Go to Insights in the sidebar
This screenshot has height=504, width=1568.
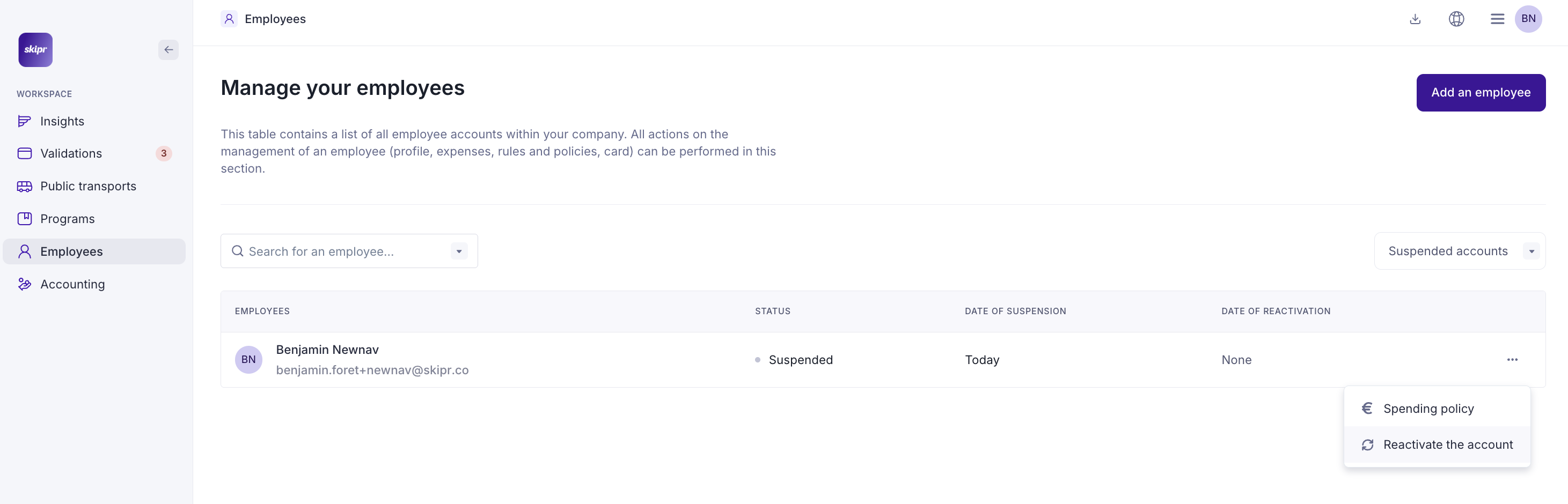62,122
